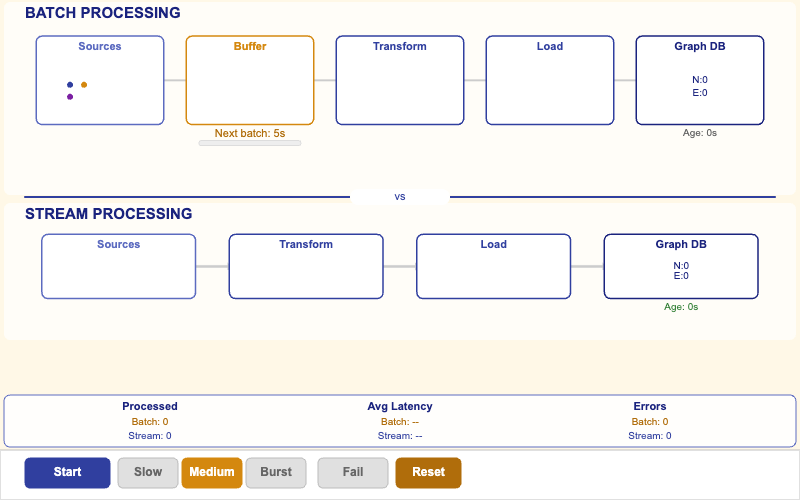Click the batch Sources node

100,80
